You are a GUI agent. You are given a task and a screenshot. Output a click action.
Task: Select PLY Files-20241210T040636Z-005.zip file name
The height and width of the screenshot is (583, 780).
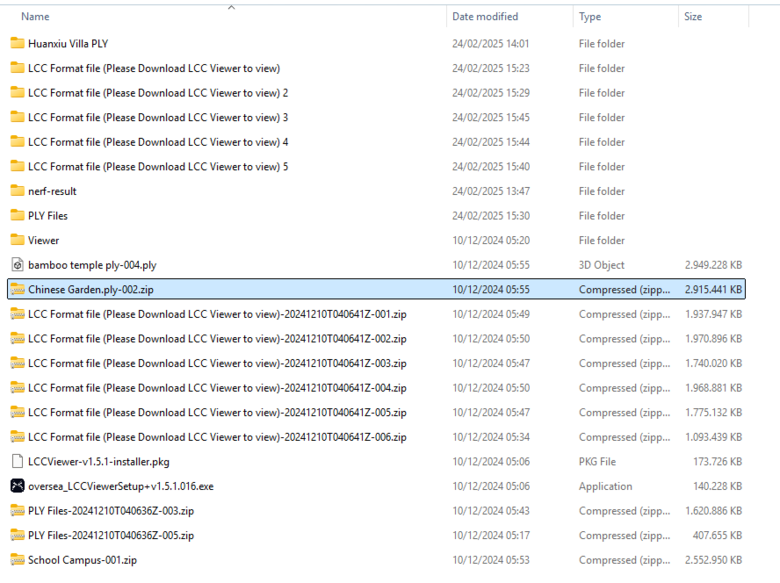coord(111,536)
